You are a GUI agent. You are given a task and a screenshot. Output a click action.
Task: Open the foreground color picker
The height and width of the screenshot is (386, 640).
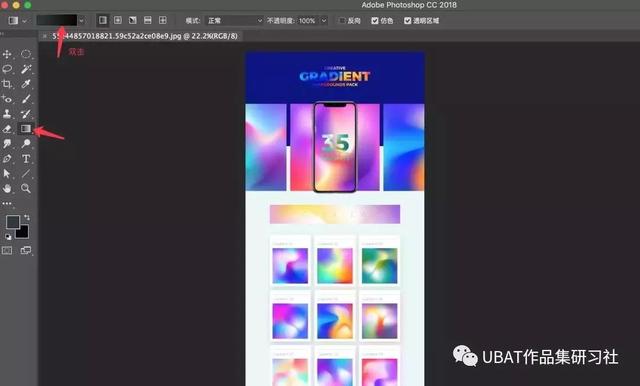click(x=12, y=222)
